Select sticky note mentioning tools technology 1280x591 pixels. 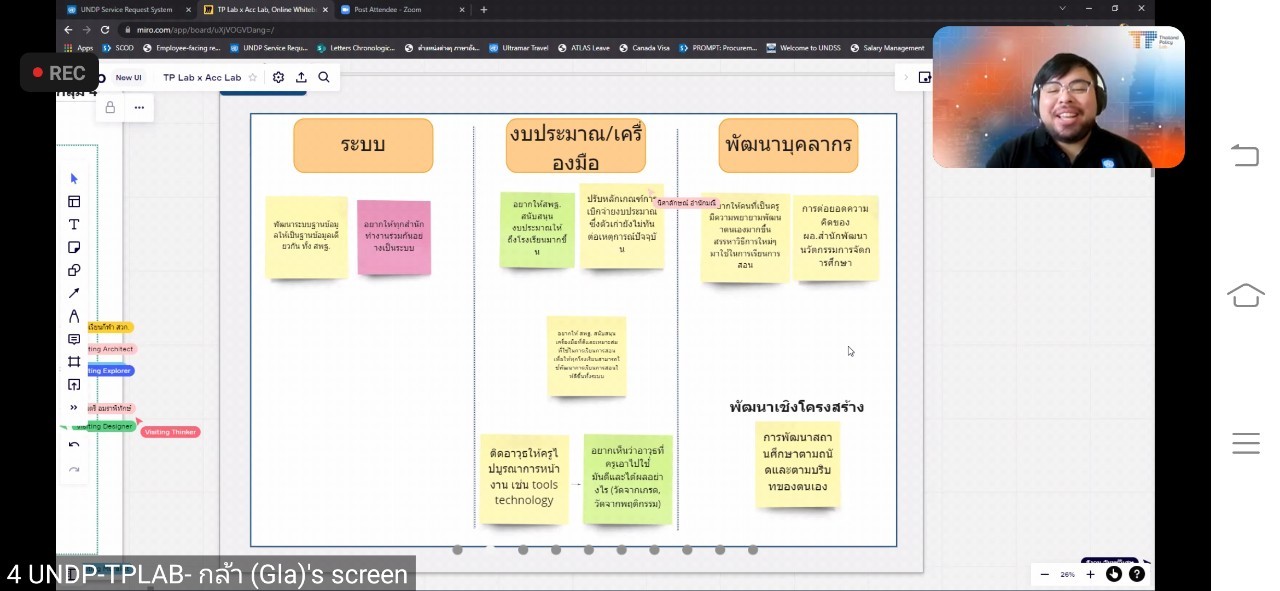(x=524, y=479)
